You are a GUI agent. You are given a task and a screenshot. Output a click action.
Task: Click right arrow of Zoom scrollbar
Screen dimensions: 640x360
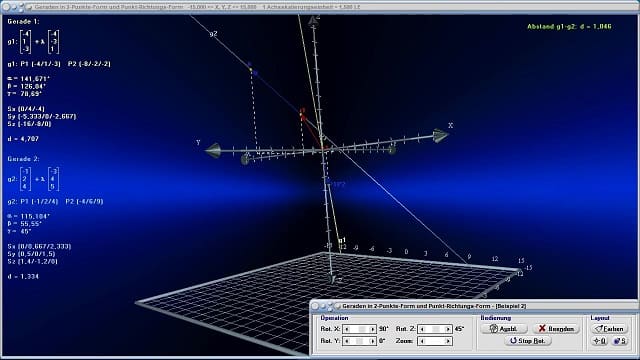(448, 341)
